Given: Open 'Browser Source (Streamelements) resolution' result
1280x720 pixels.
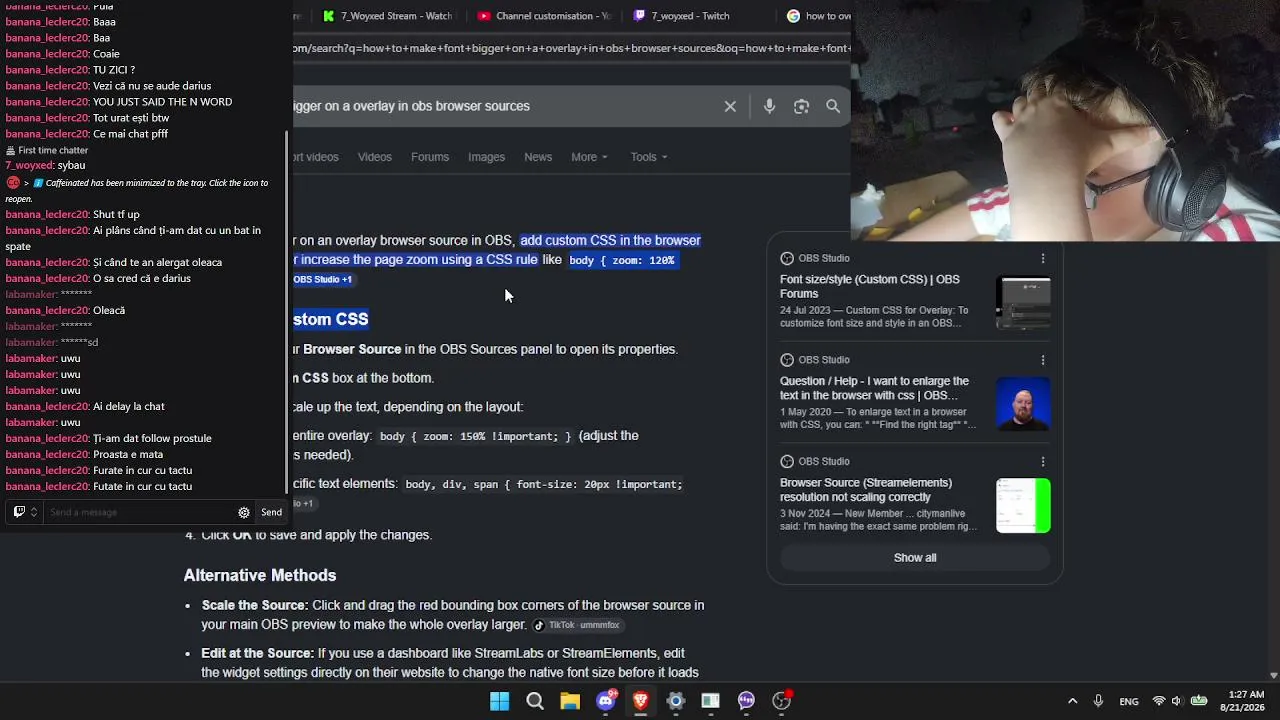Looking at the screenshot, I should point(865,490).
